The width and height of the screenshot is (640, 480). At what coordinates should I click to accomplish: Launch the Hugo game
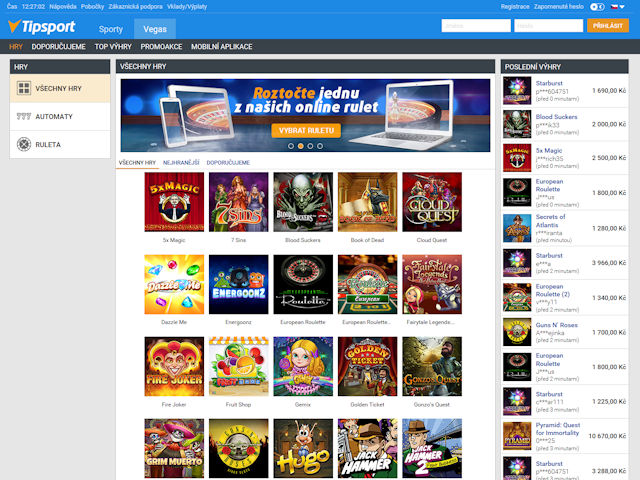(303, 449)
